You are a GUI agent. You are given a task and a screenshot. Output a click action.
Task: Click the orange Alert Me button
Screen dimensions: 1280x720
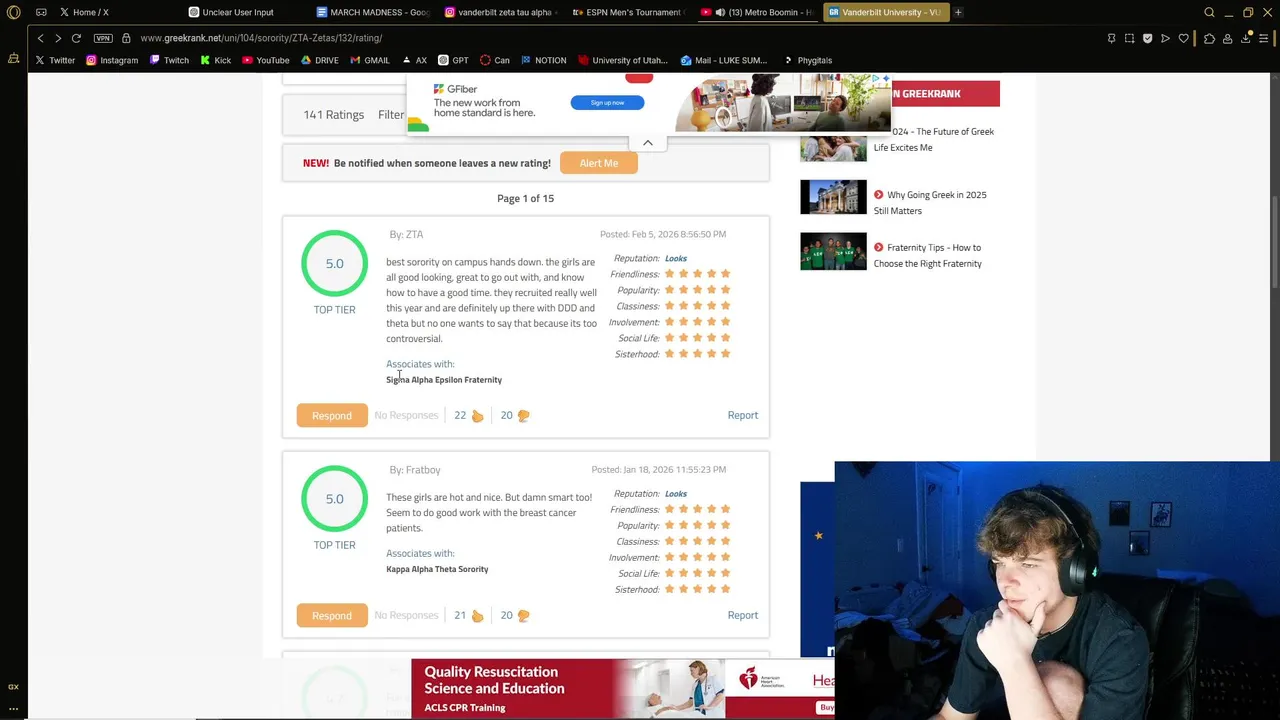click(x=599, y=163)
